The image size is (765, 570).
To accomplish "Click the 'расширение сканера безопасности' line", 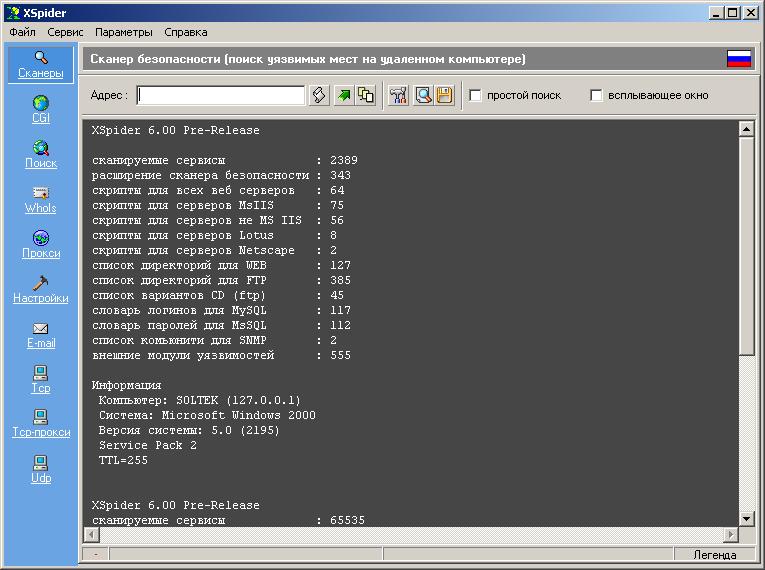I will (x=221, y=175).
